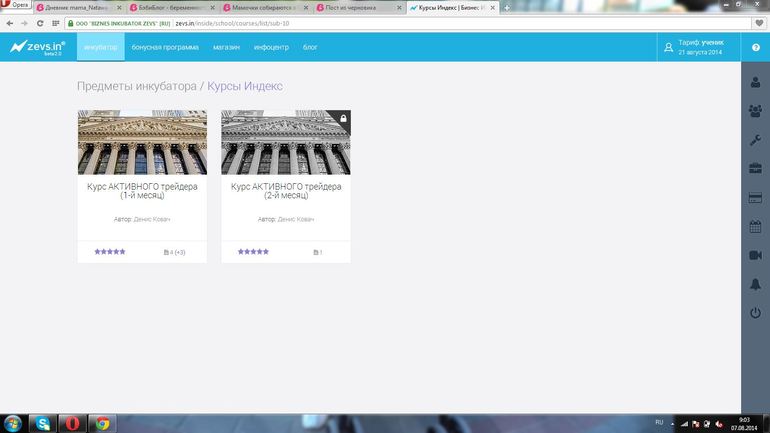770x433 pixels.
Task: Open 'Курс АКТИВНОГО трейдера (1-й месяц)' title link
Action: [x=142, y=190]
